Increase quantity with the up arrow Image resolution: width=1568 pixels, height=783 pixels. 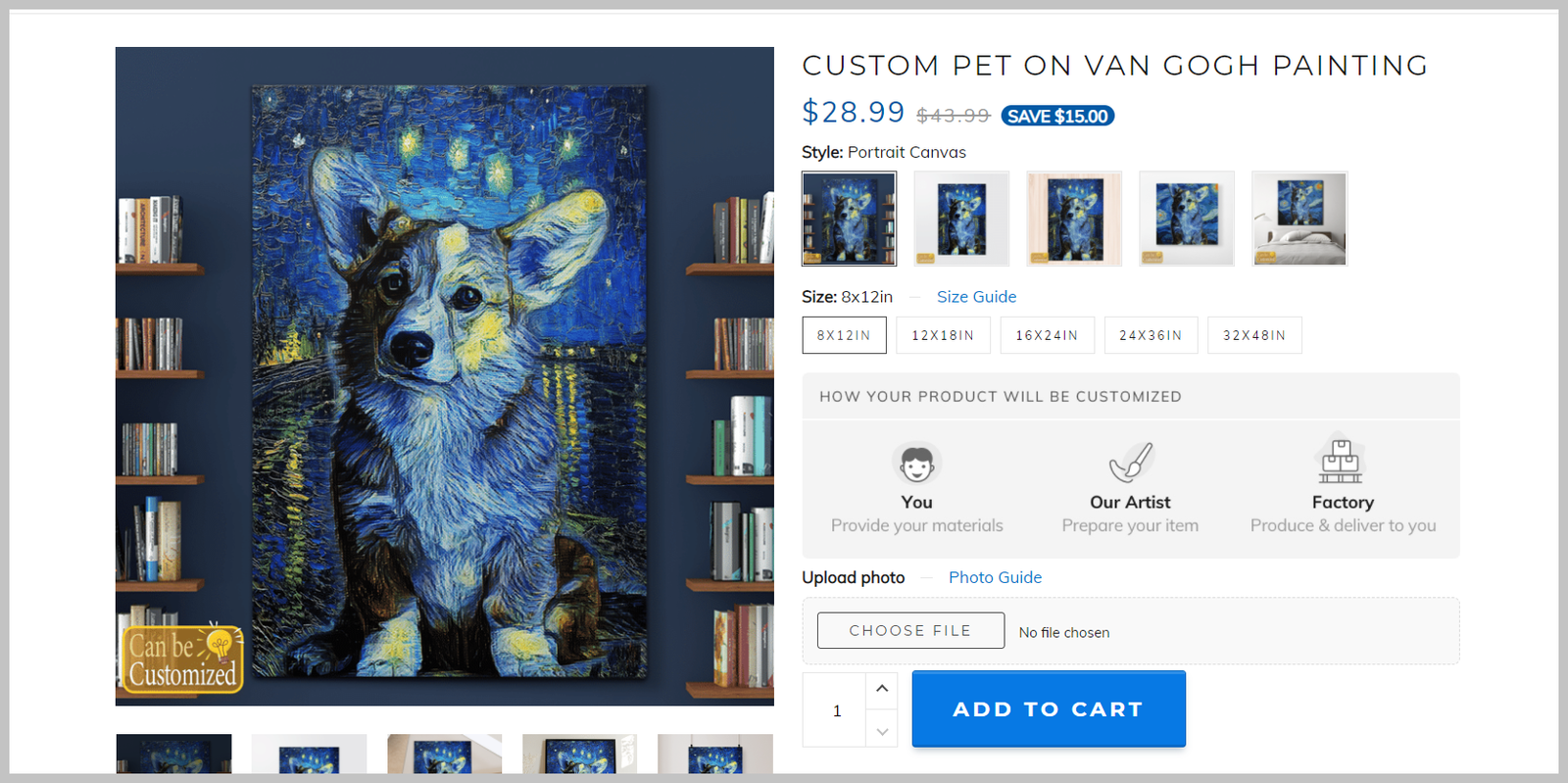tap(882, 689)
